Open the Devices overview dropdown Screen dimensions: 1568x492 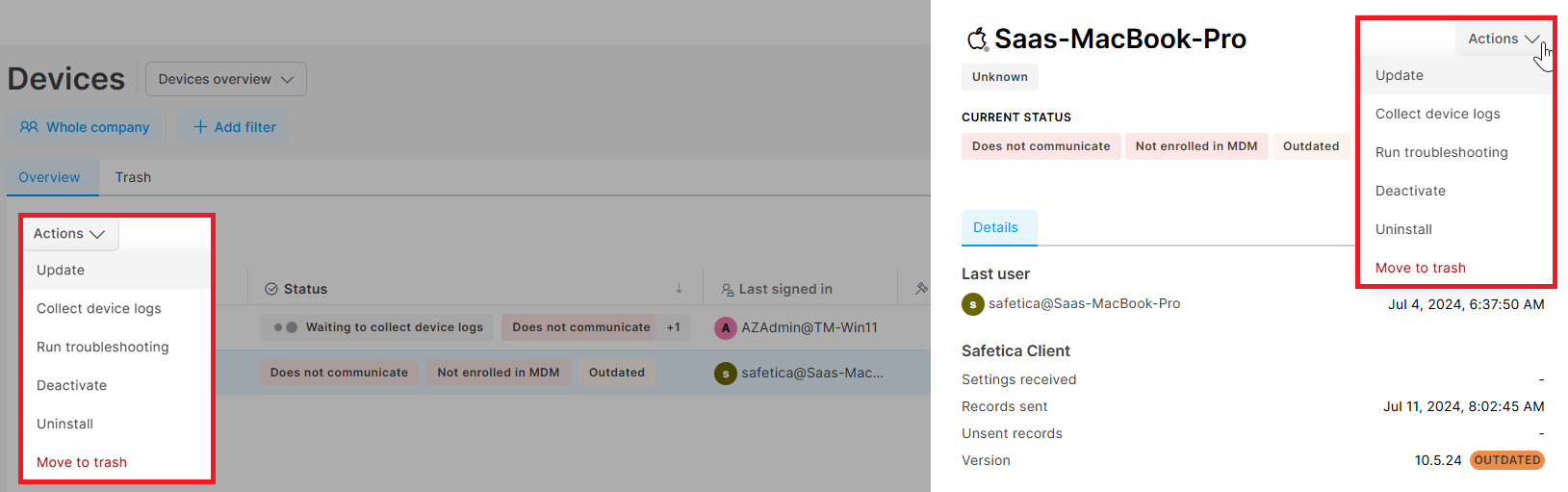(226, 79)
